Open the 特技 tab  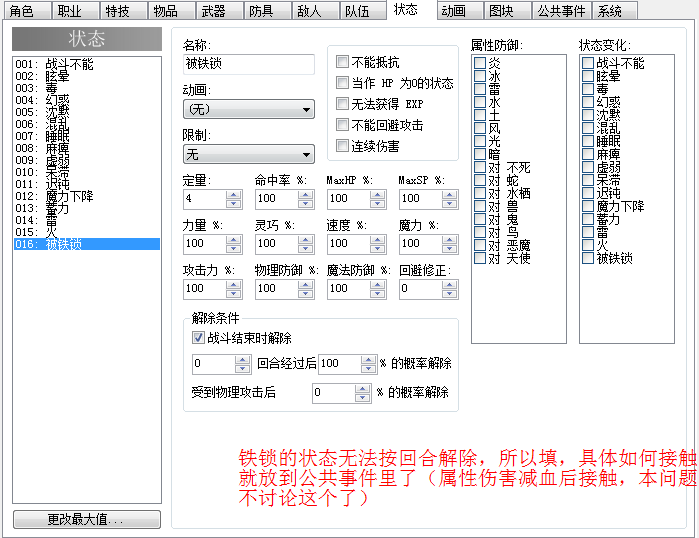pyautogui.click(x=123, y=11)
